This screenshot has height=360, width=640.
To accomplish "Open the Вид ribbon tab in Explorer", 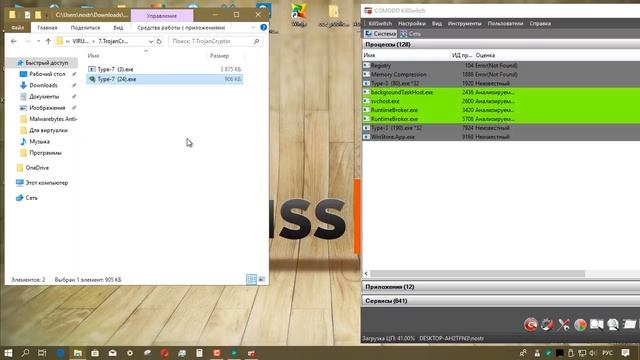I will coord(118,28).
